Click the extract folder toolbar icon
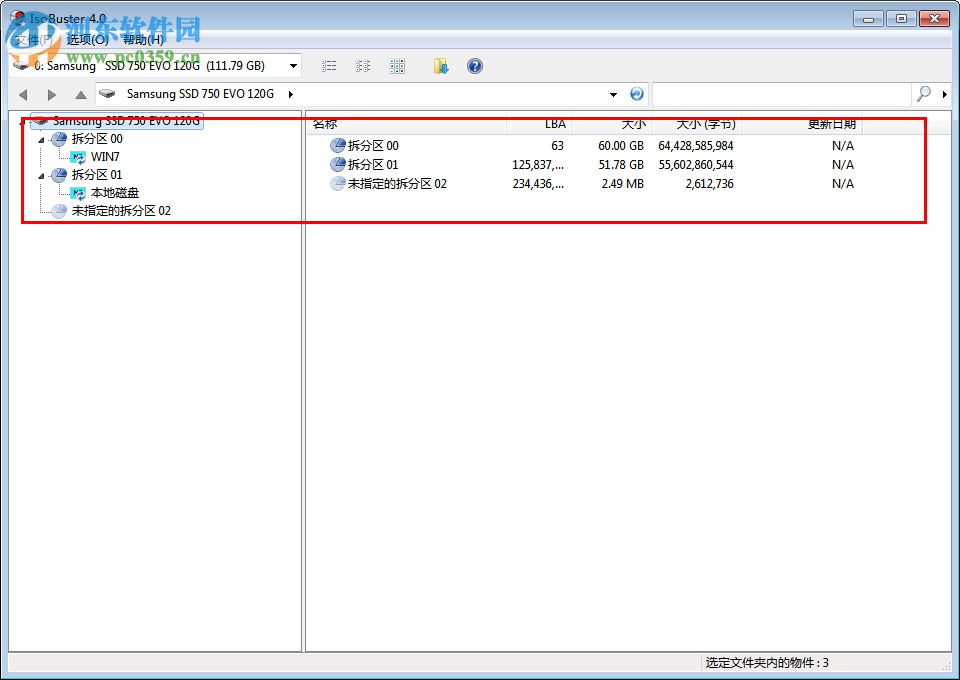 [440, 66]
